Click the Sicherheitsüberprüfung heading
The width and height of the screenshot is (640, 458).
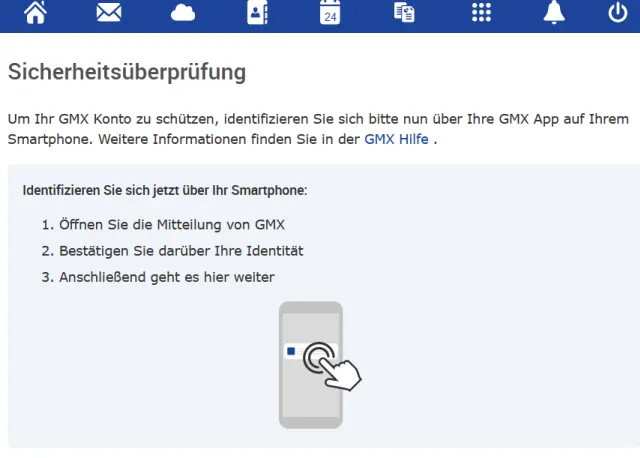127,72
